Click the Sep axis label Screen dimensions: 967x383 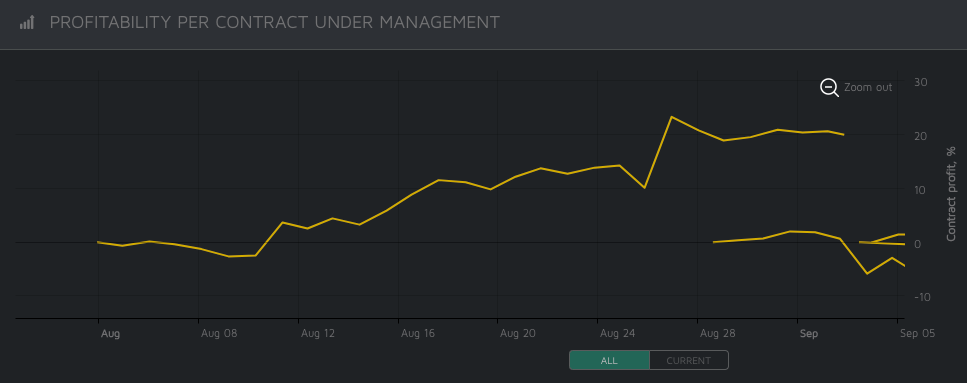point(809,334)
